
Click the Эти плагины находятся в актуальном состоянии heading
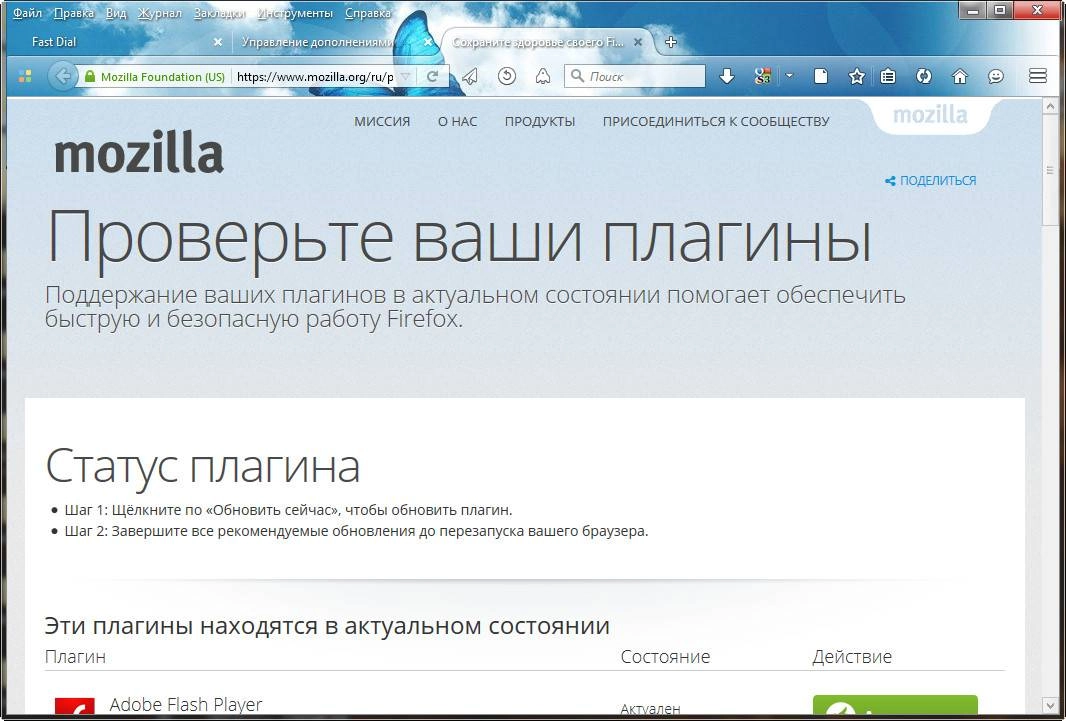pos(327,626)
